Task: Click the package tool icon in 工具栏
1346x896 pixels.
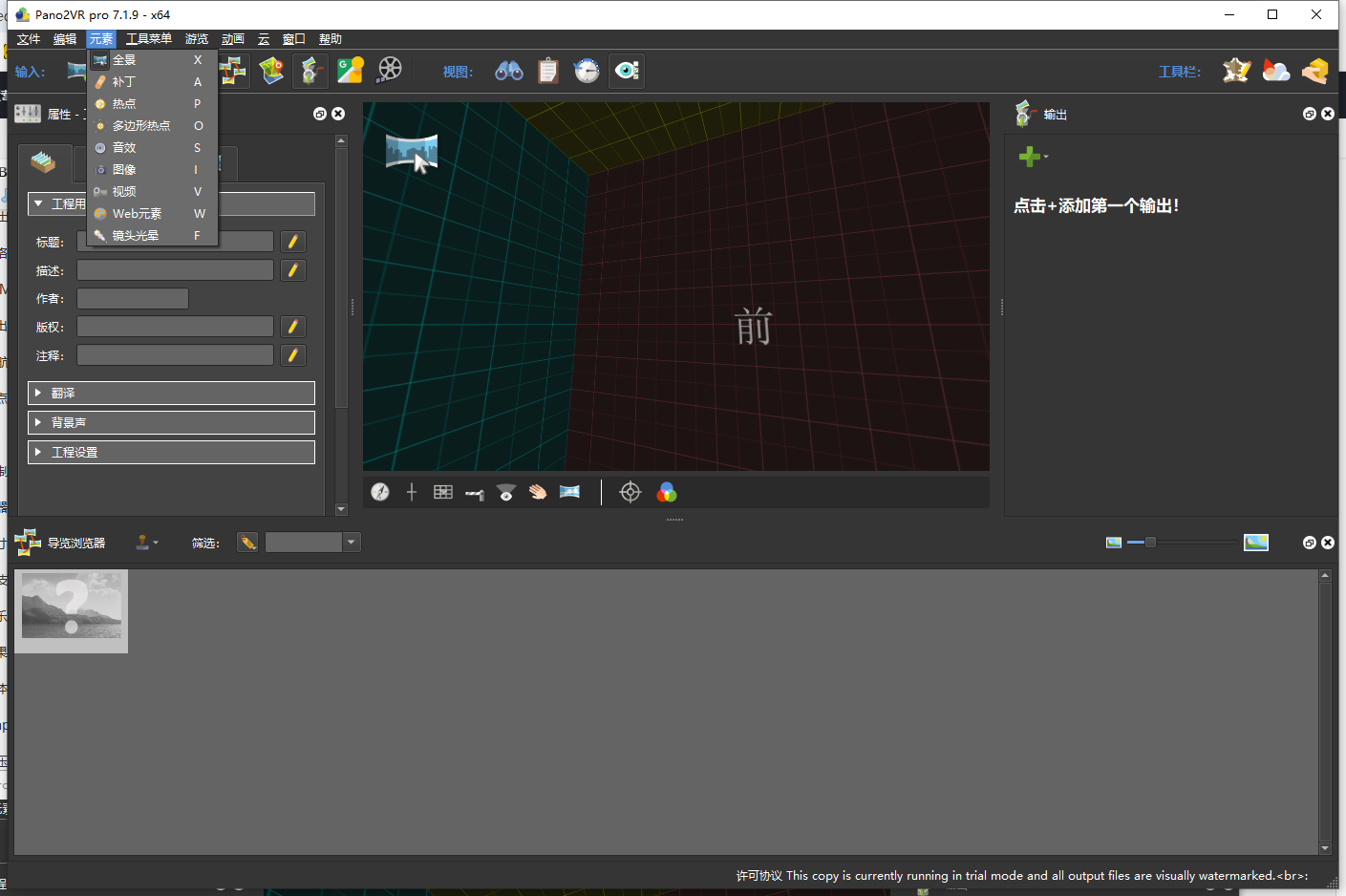Action: click(1315, 71)
